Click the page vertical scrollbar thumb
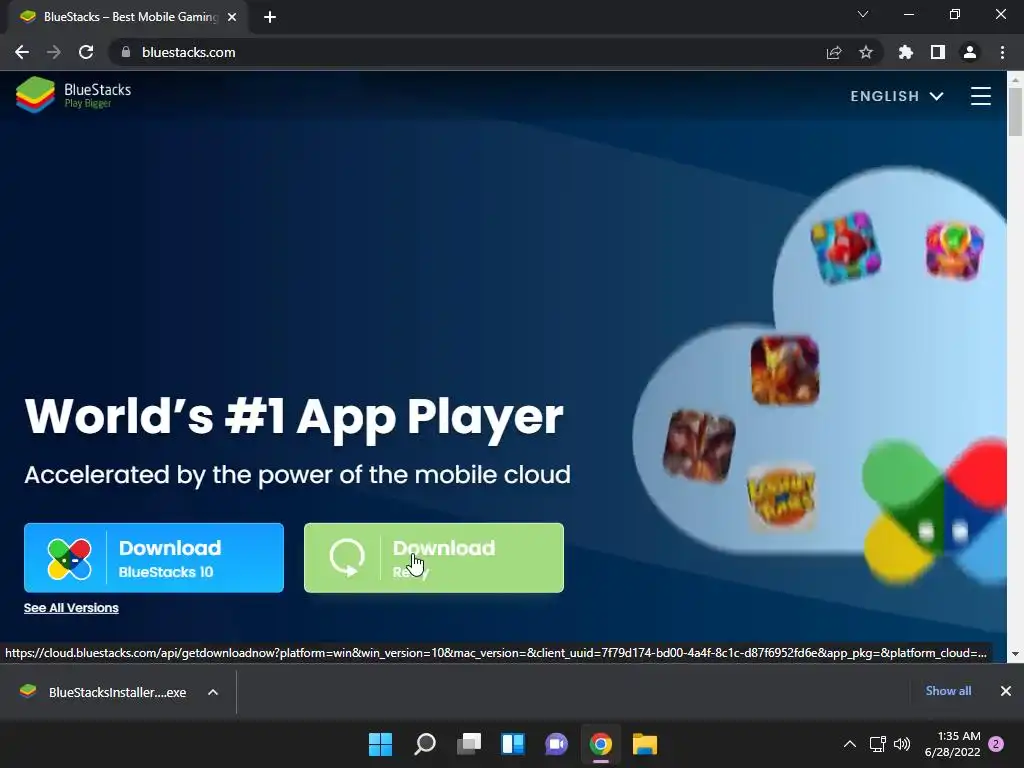The height and width of the screenshot is (768, 1024). pyautogui.click(x=1015, y=111)
